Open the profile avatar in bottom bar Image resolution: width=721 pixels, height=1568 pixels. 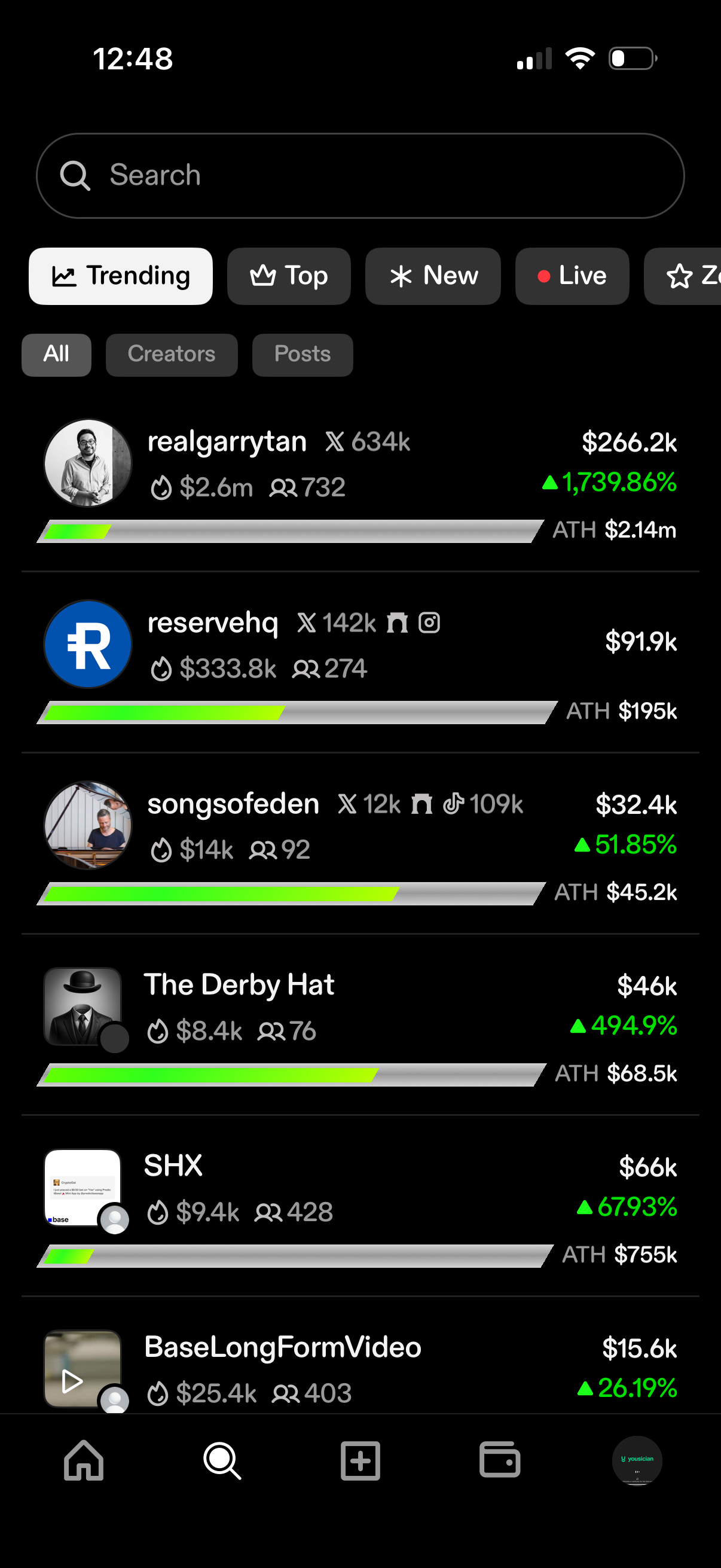click(637, 1460)
